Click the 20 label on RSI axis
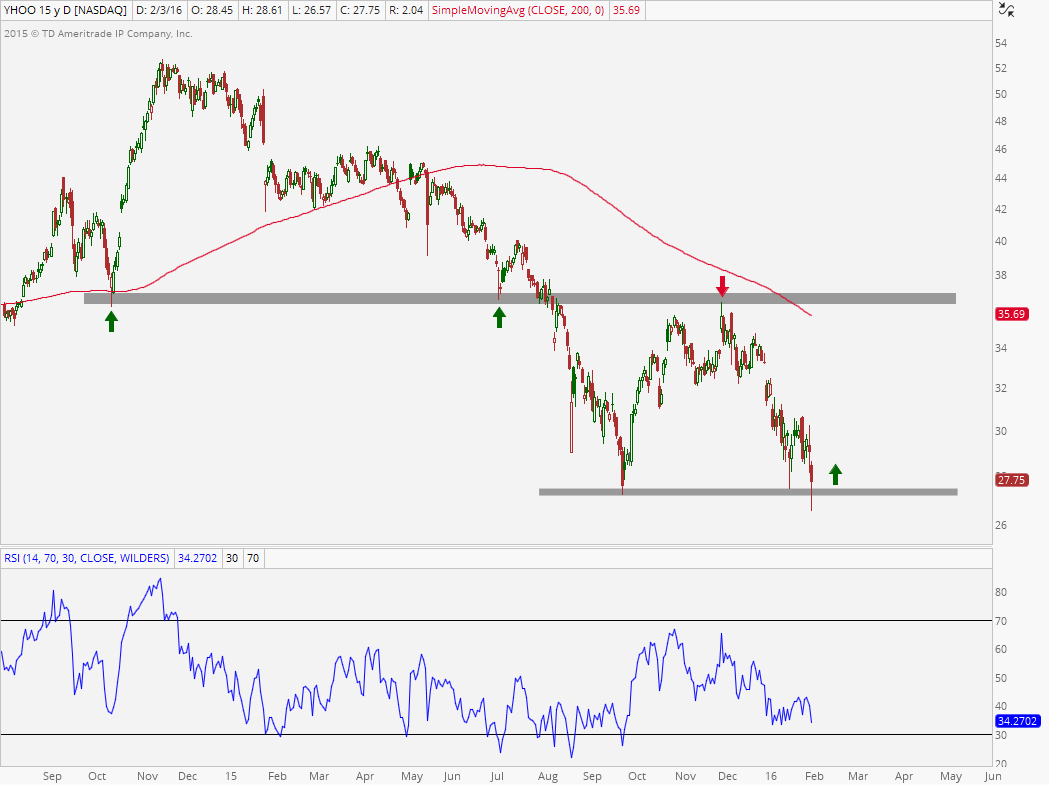 click(x=1001, y=764)
